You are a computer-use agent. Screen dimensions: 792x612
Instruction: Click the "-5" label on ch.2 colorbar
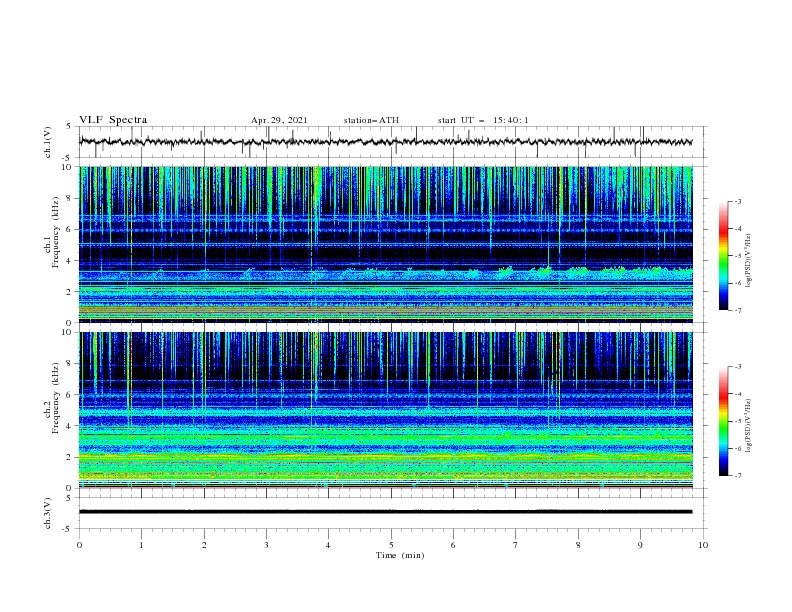click(738, 421)
